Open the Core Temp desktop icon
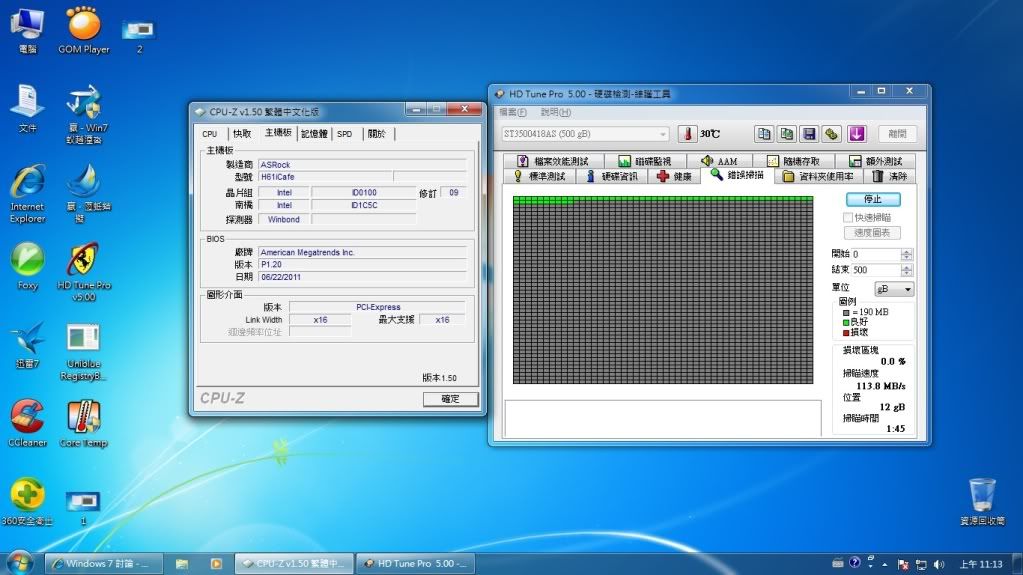 83,417
